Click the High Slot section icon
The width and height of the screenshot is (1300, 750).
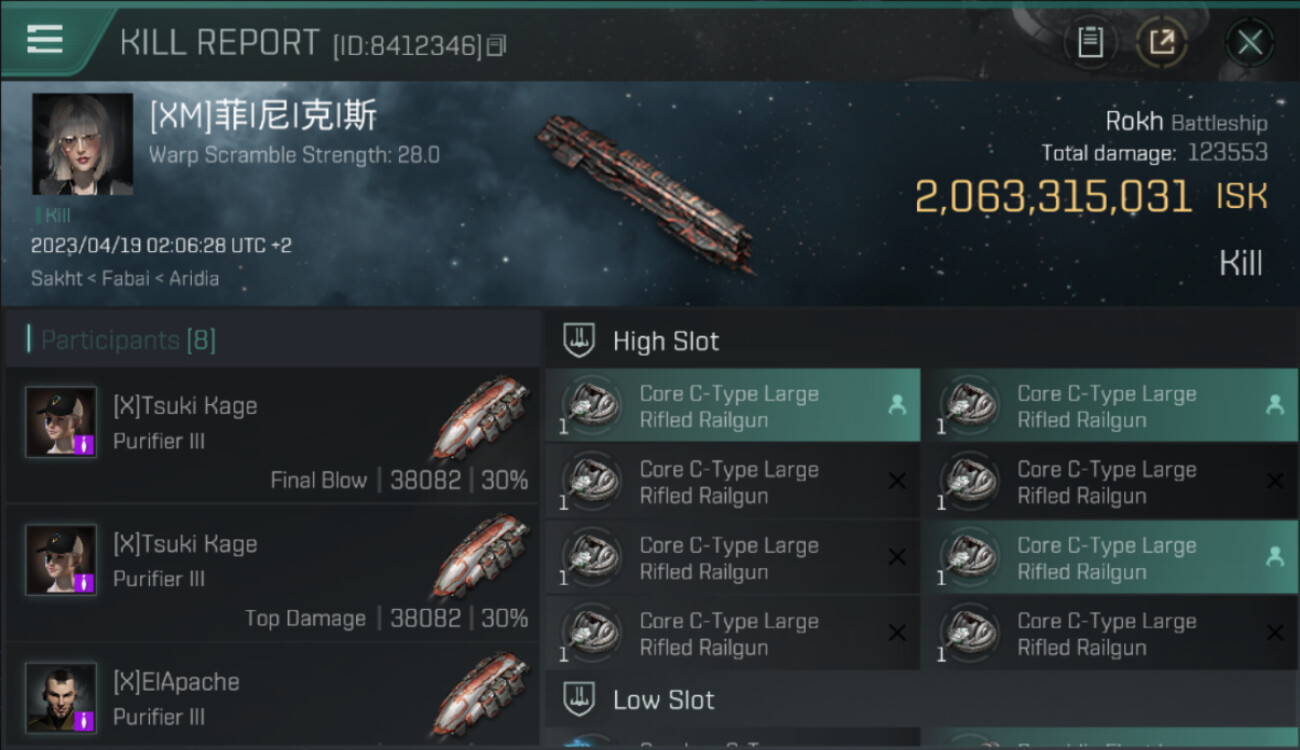(x=579, y=341)
